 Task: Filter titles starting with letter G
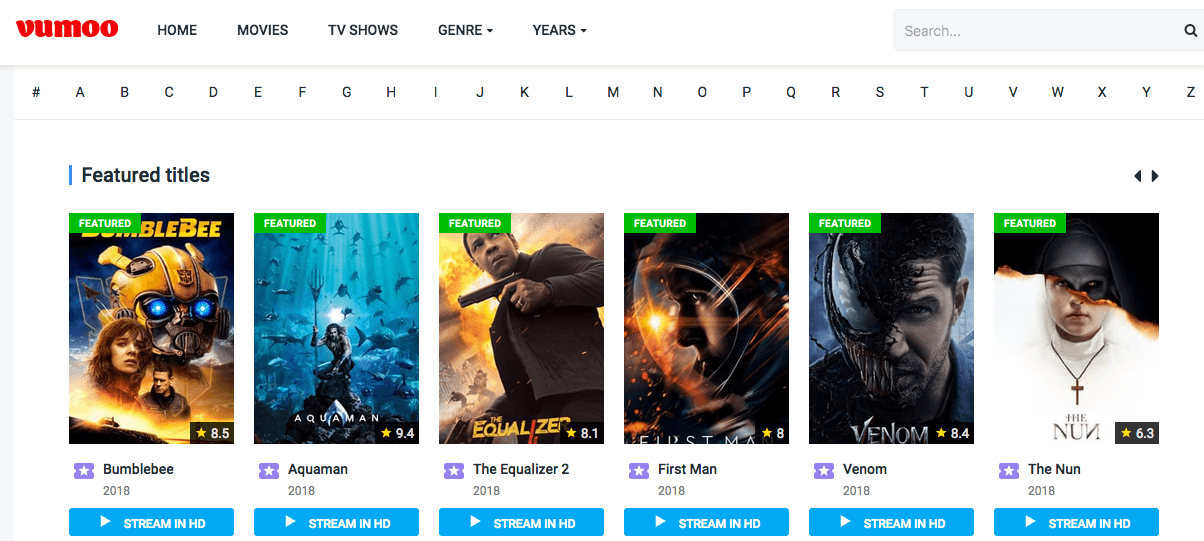click(x=347, y=92)
